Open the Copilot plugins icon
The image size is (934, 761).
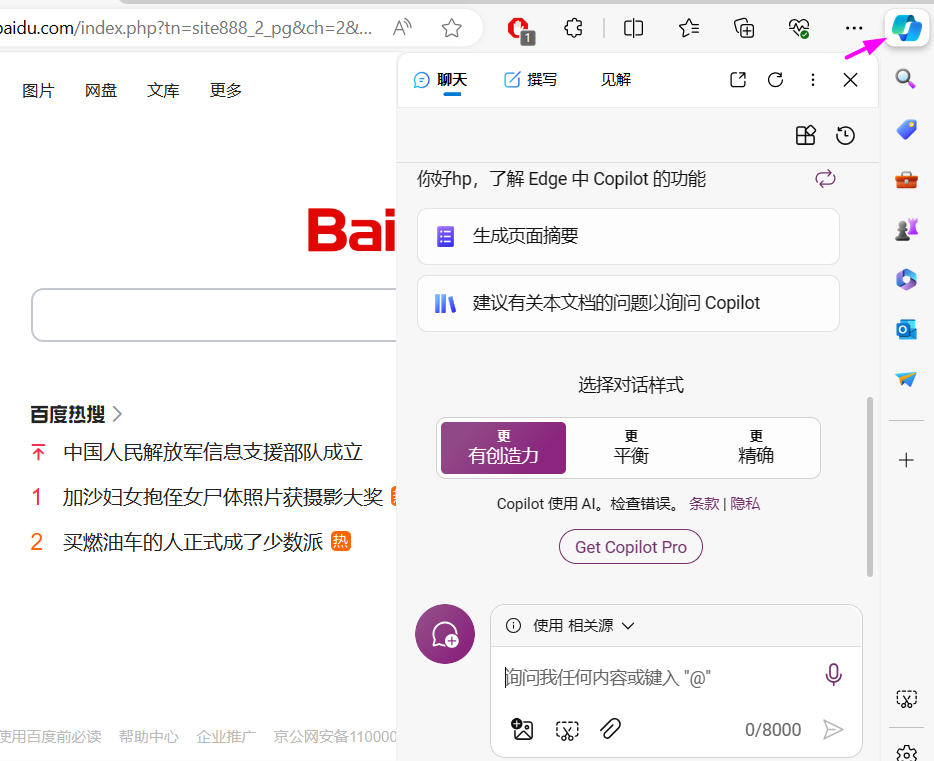pyautogui.click(x=805, y=135)
